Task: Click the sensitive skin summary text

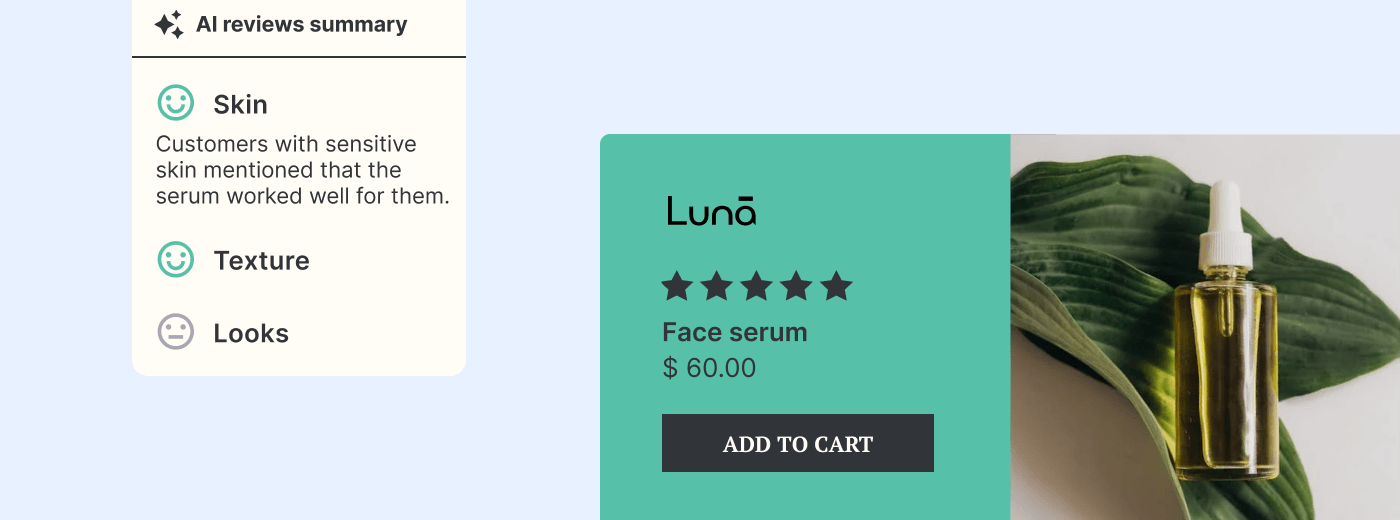Action: (302, 170)
